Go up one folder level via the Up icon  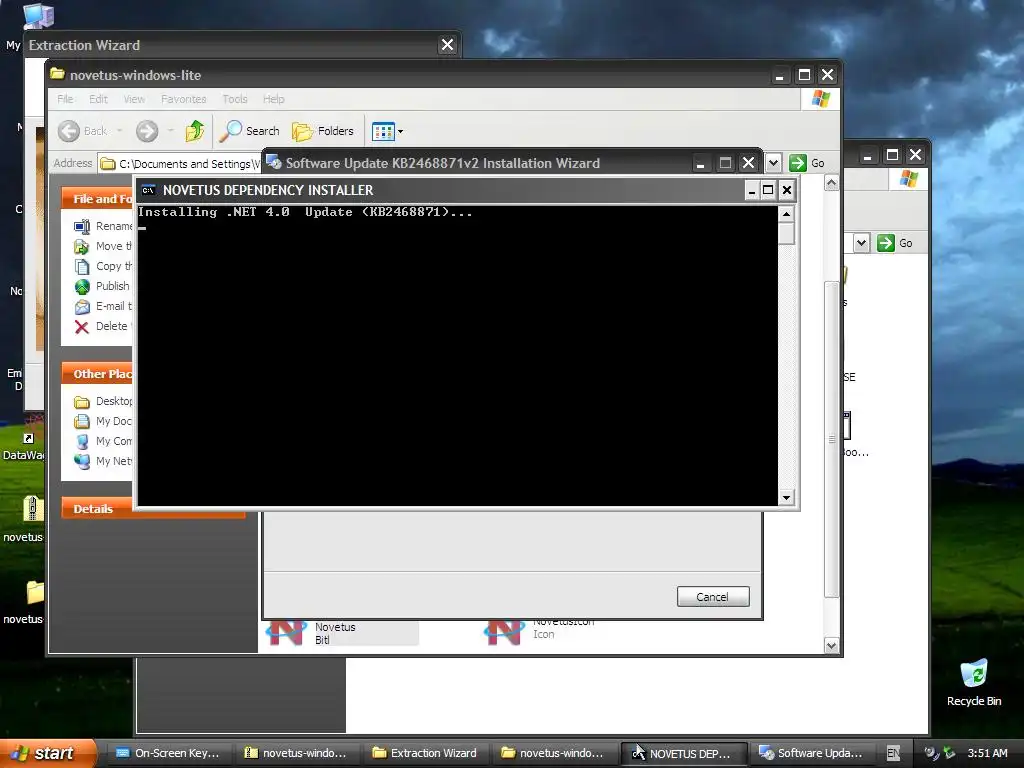(x=195, y=131)
